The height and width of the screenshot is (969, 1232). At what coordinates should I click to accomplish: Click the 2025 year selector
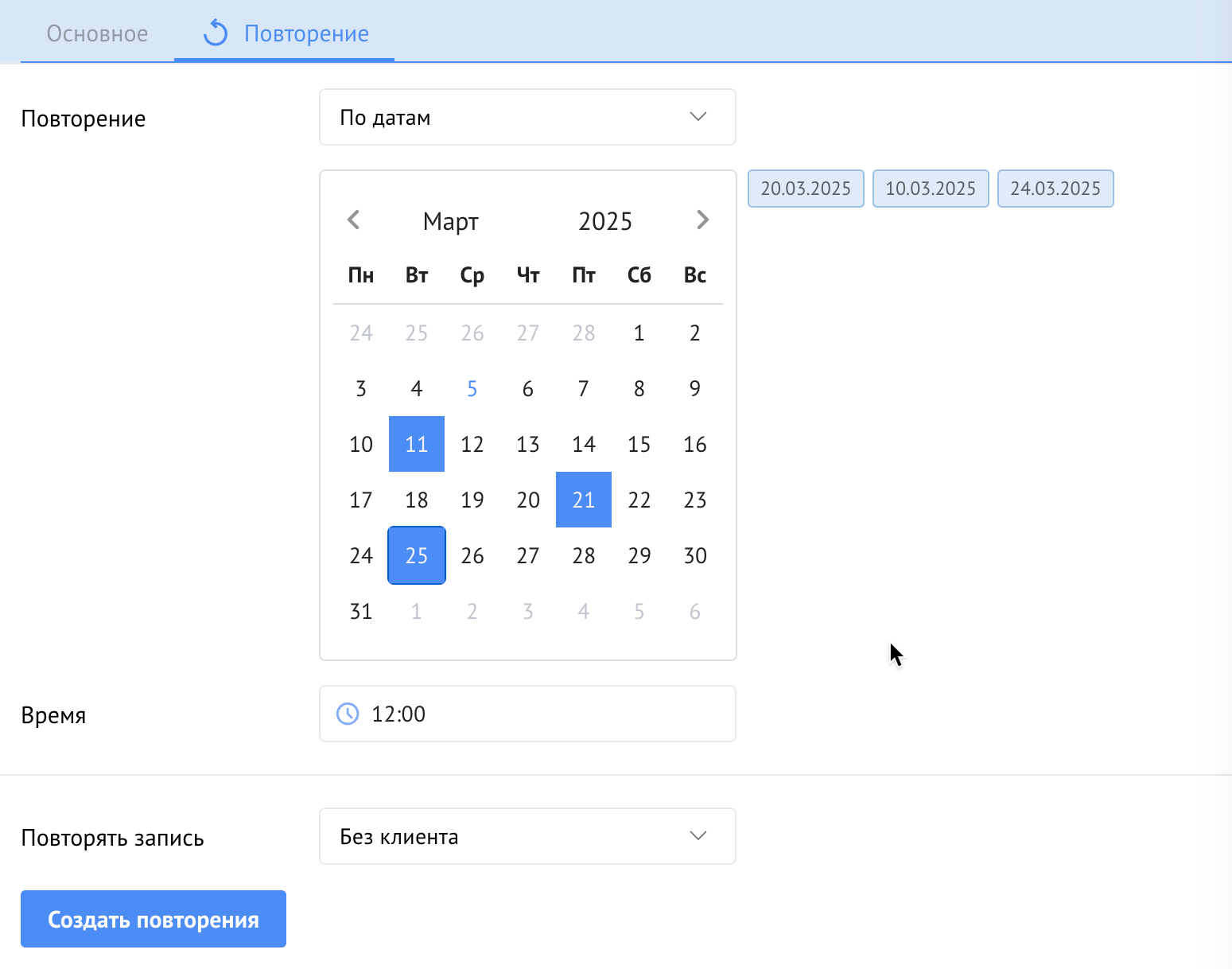(605, 221)
